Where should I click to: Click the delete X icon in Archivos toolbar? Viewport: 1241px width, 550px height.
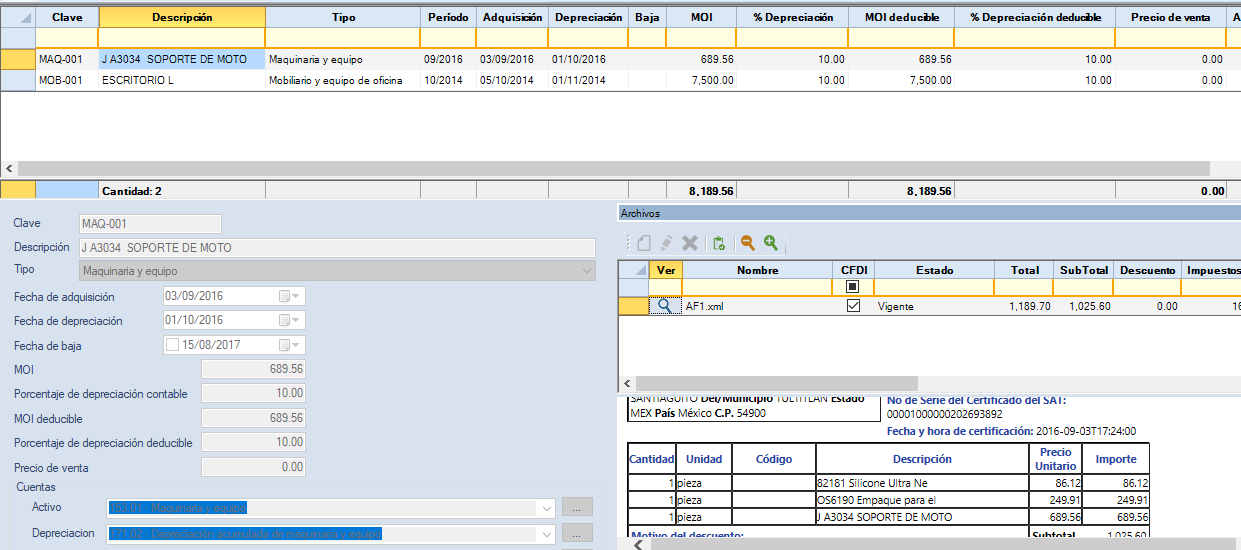(689, 243)
